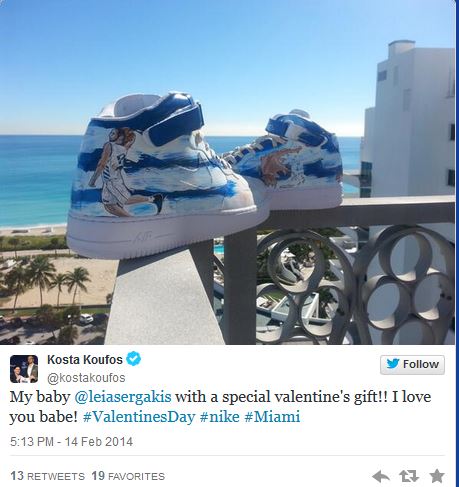Viewport: 459px width, 487px height.
Task: Retweet this tweet using the retweet icon
Action: point(409,476)
